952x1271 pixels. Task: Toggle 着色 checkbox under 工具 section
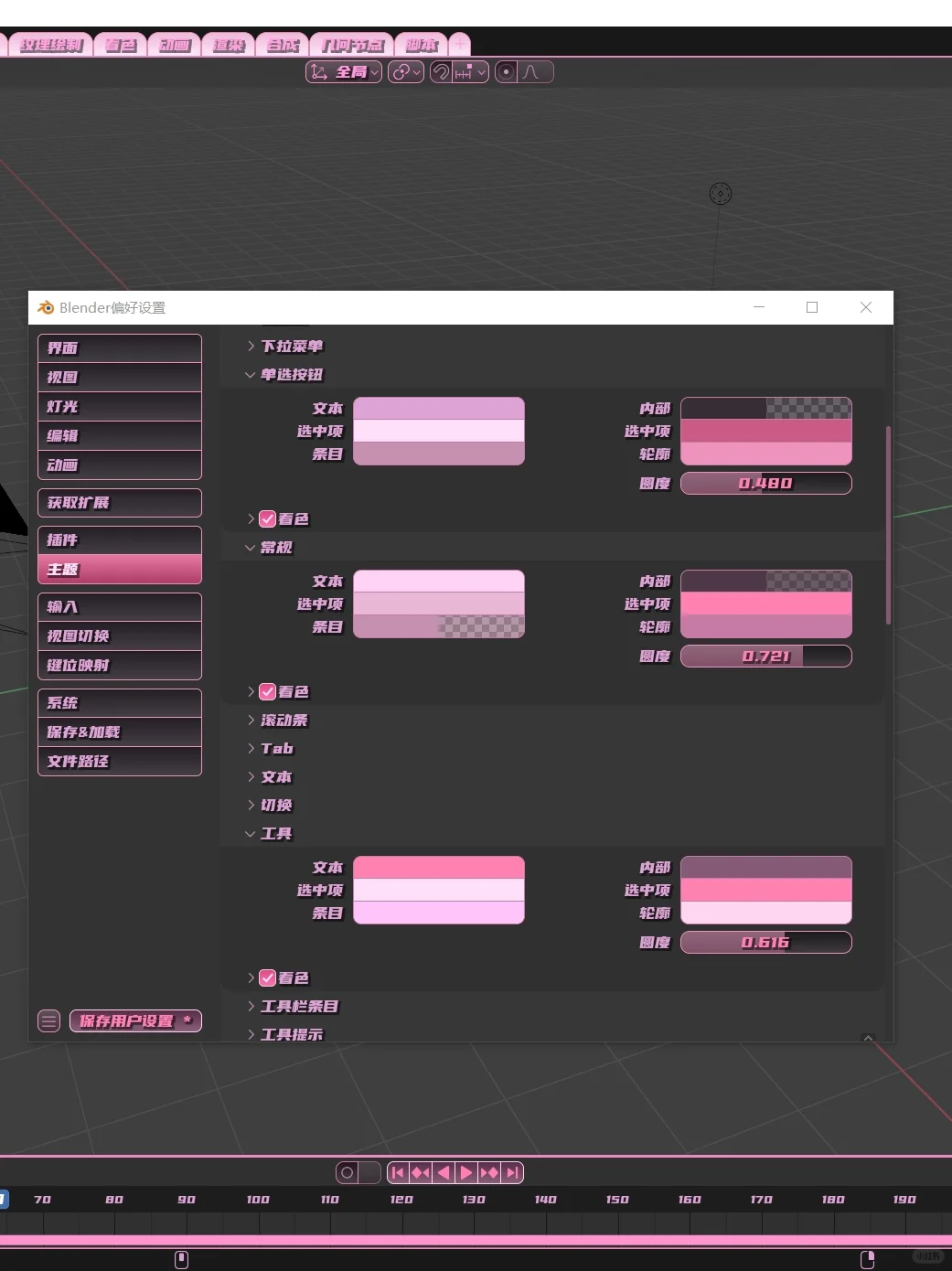[268, 978]
